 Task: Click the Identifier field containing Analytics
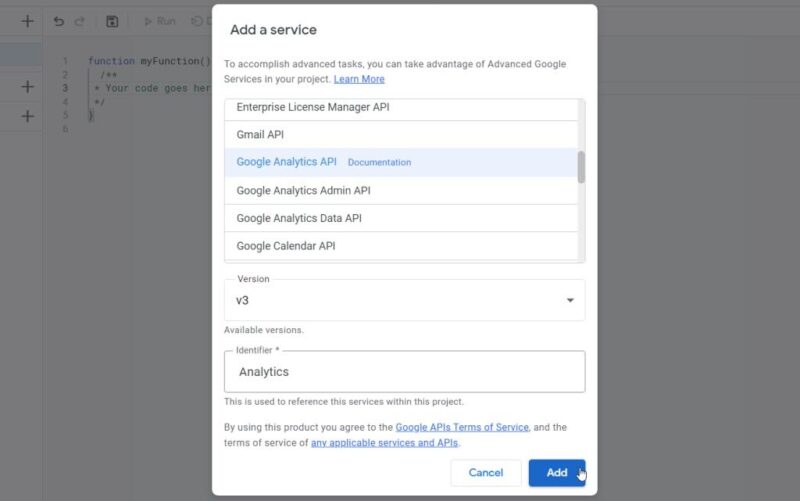pos(404,372)
